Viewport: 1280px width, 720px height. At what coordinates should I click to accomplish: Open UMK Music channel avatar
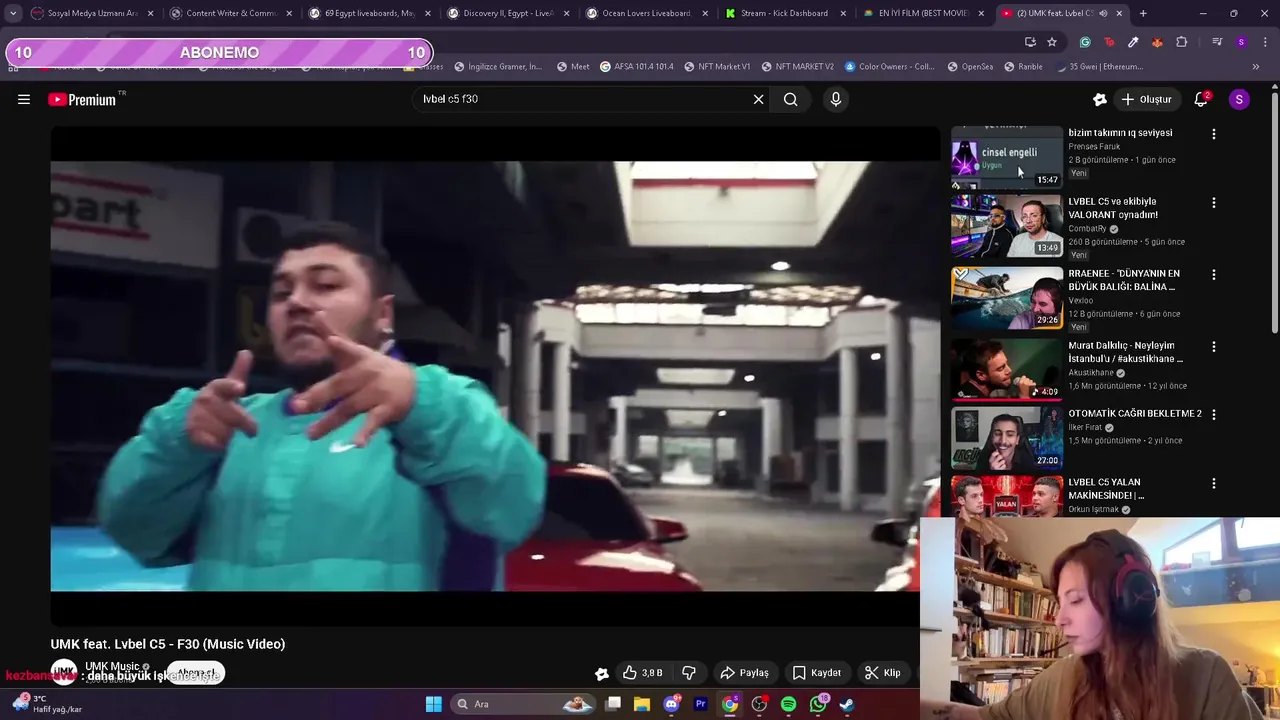pyautogui.click(x=64, y=672)
